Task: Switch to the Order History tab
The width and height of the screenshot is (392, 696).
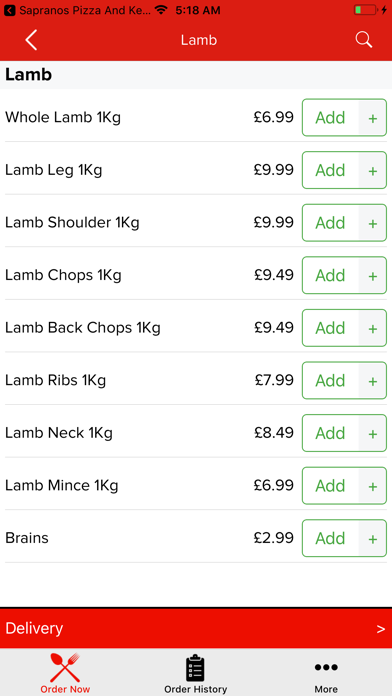Action: coord(195,672)
